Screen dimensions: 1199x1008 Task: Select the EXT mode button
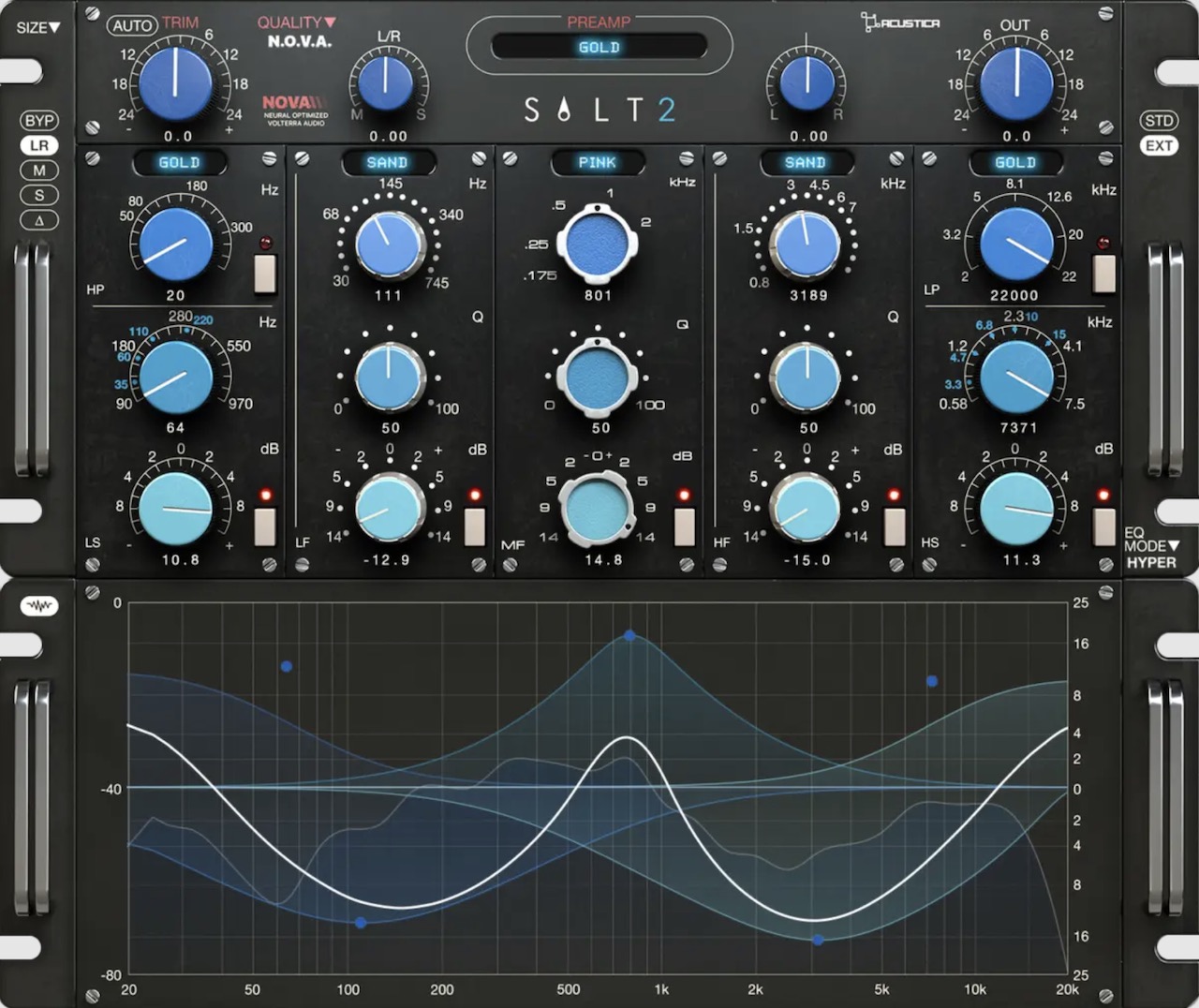pyautogui.click(x=1159, y=145)
